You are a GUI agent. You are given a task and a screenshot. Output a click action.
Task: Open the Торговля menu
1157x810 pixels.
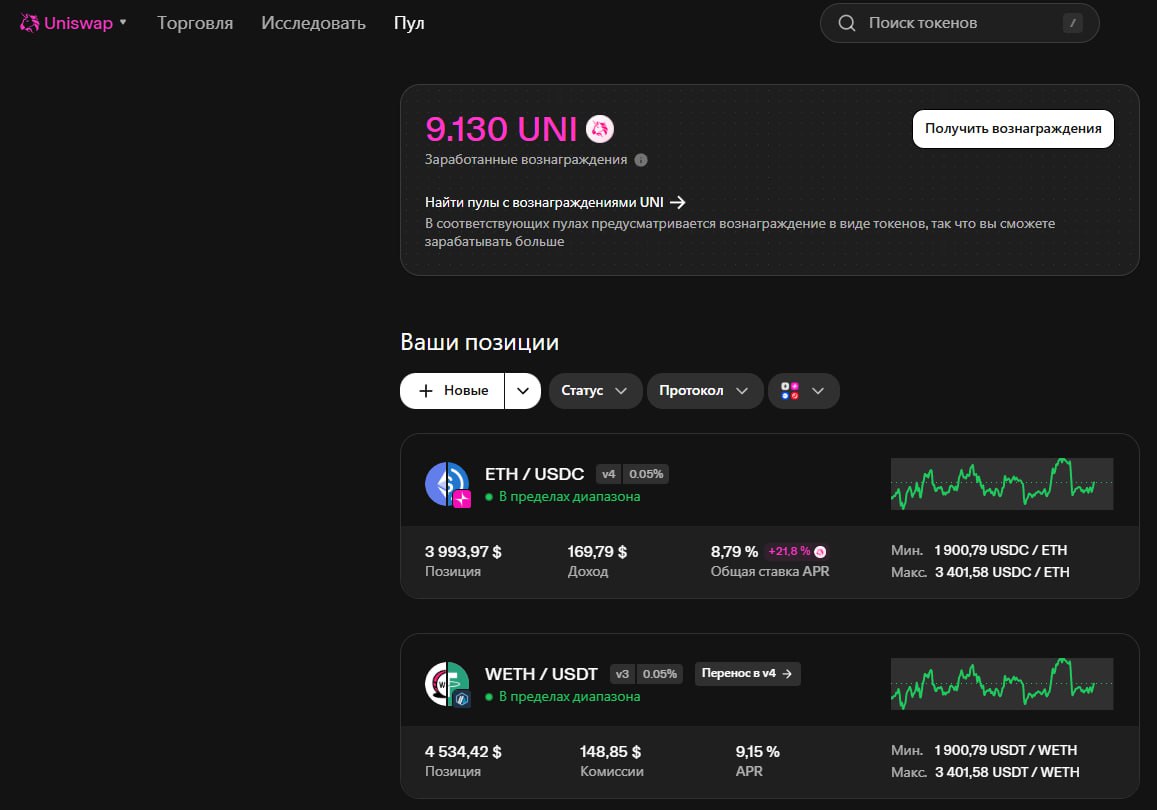(x=195, y=23)
